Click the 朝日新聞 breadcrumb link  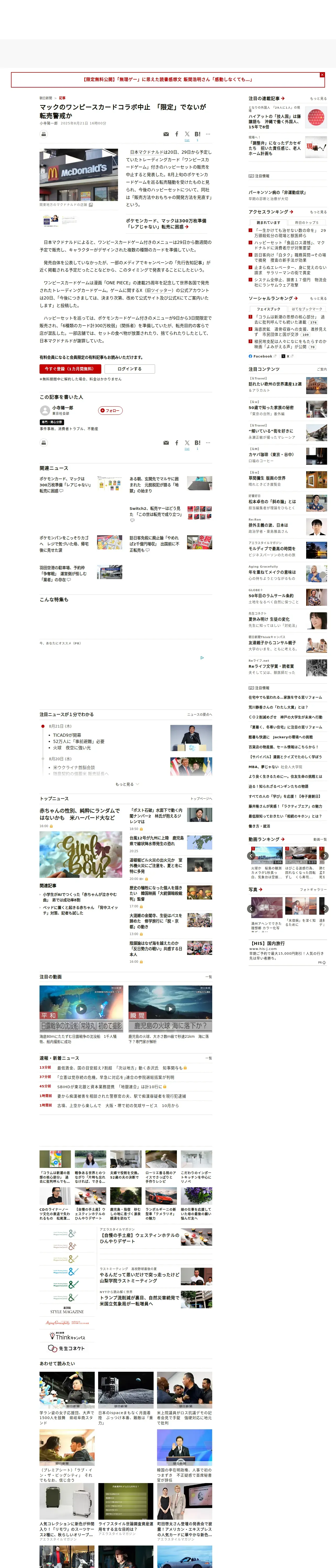(x=46, y=97)
